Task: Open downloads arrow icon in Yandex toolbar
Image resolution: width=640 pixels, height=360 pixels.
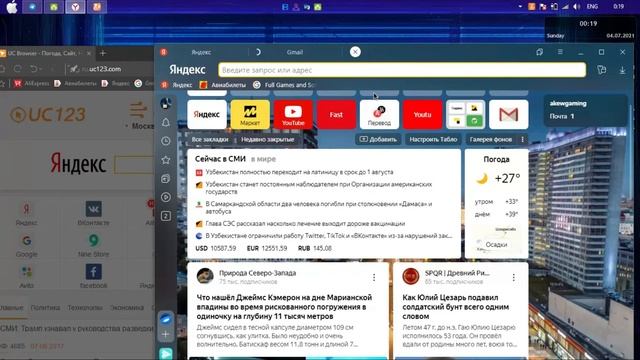Action: (622, 70)
